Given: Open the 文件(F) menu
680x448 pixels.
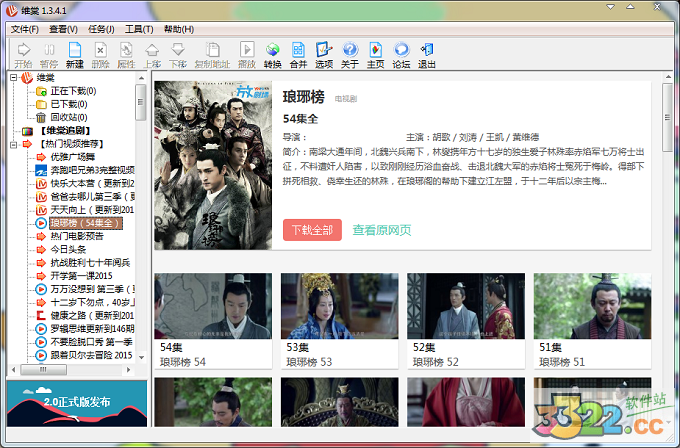Looking at the screenshot, I should 25,29.
